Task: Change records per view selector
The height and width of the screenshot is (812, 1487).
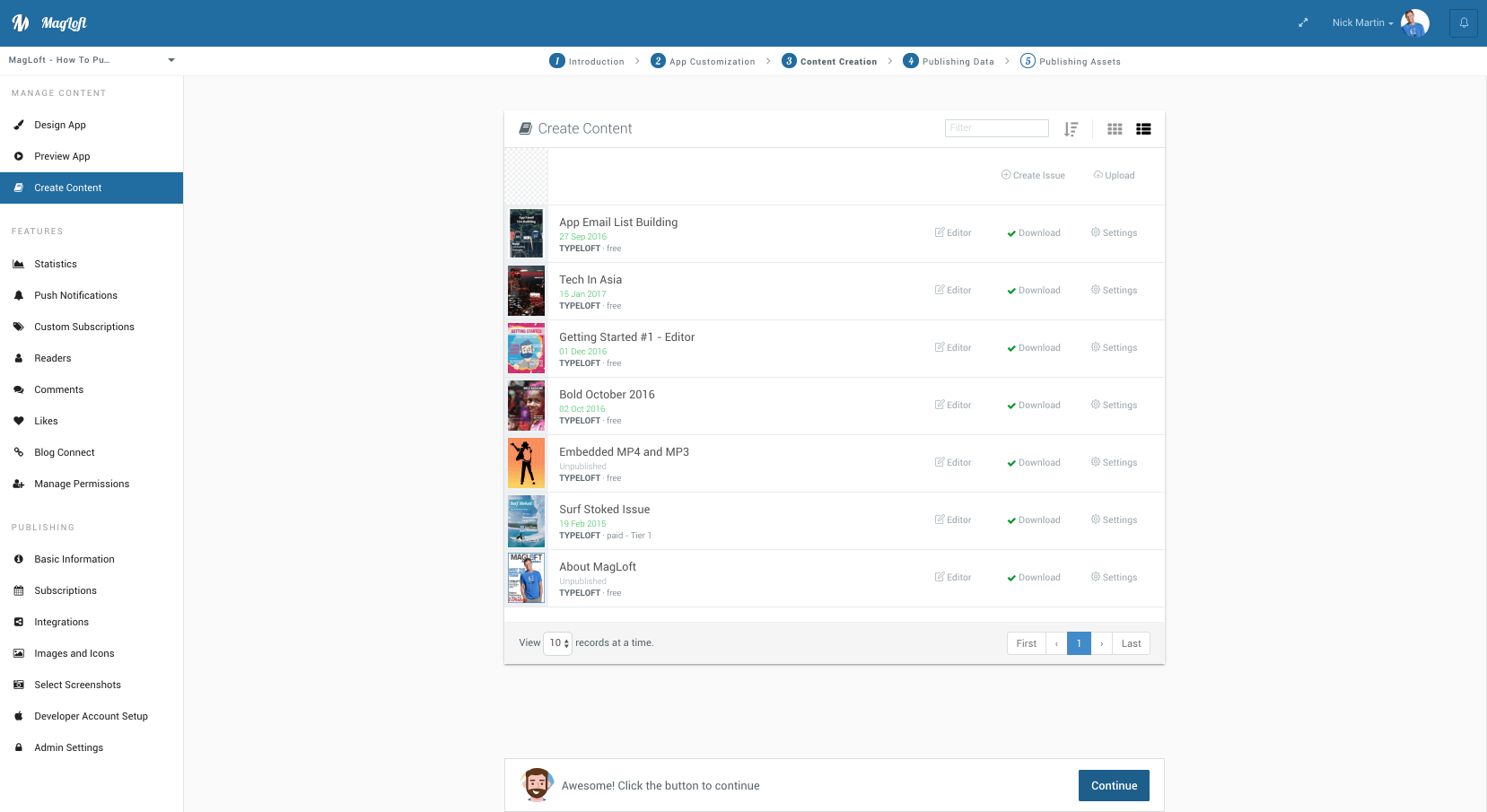Action: (x=557, y=643)
